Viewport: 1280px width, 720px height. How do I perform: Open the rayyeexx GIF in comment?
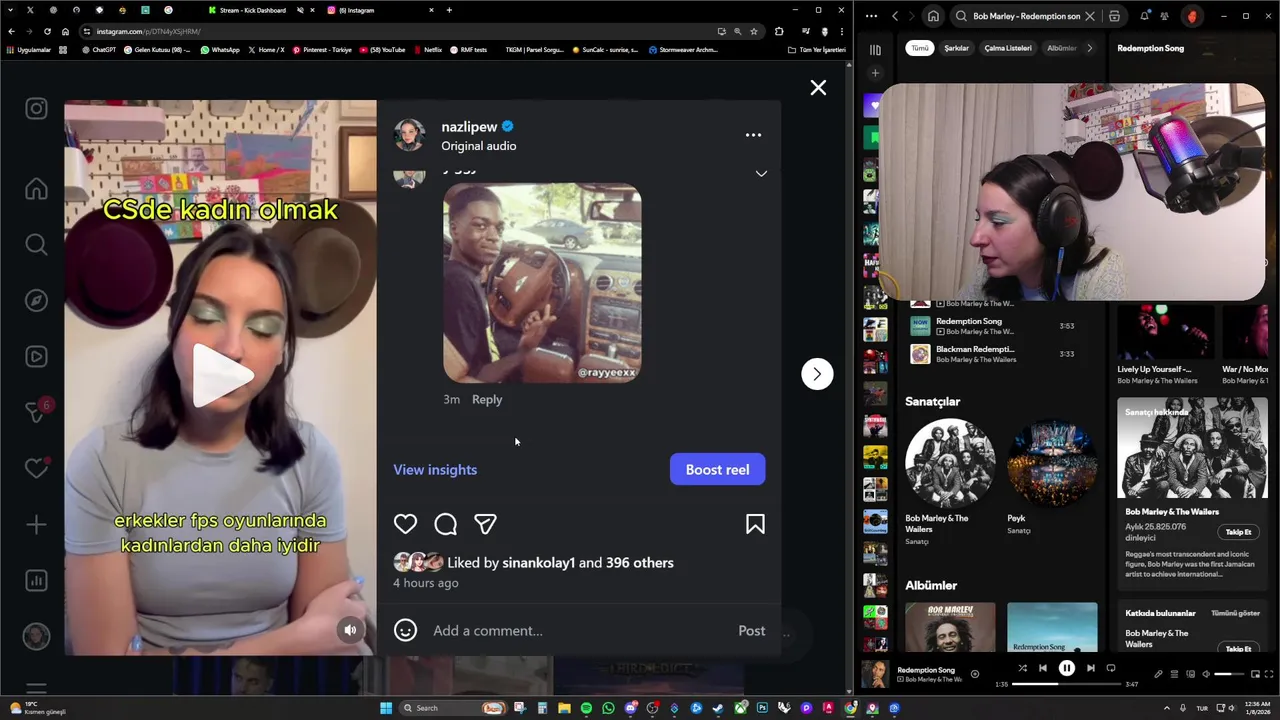point(542,283)
